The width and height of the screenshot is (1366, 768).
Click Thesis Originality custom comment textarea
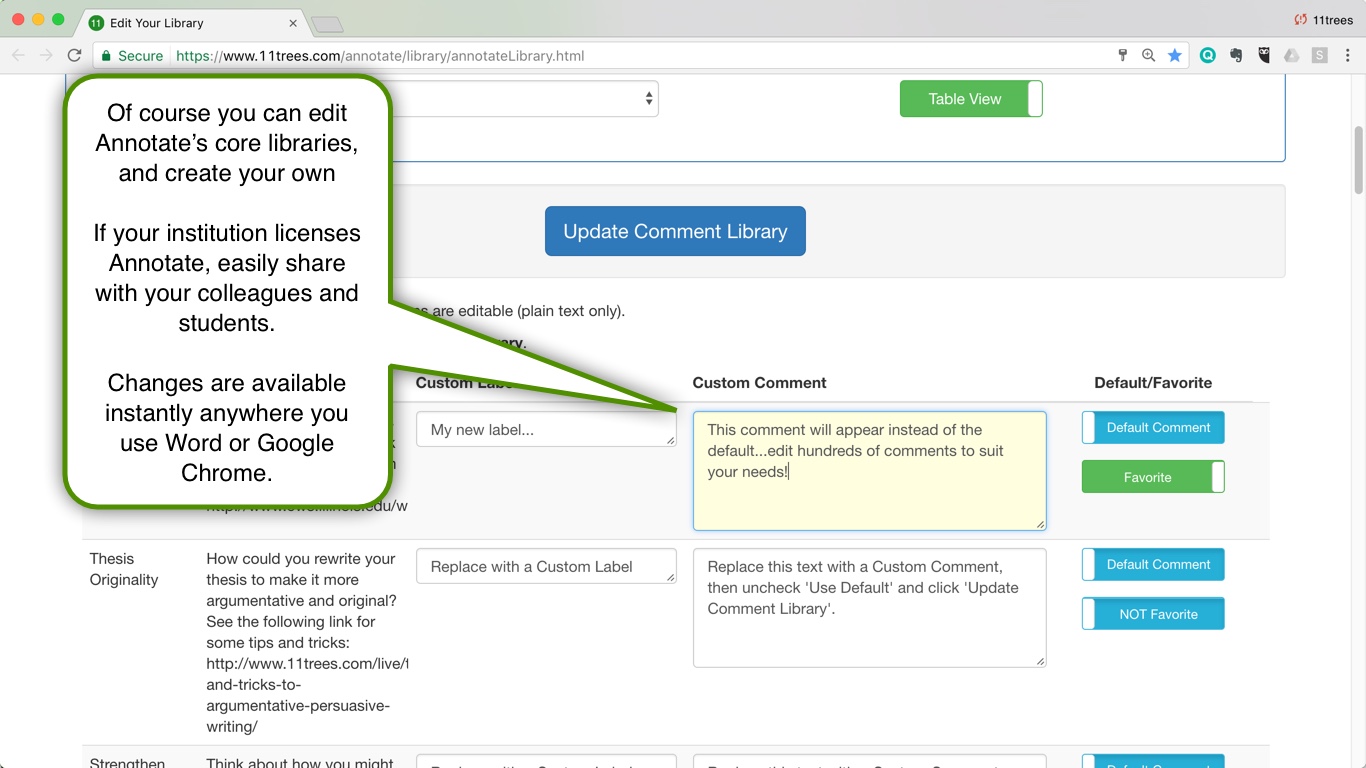870,608
